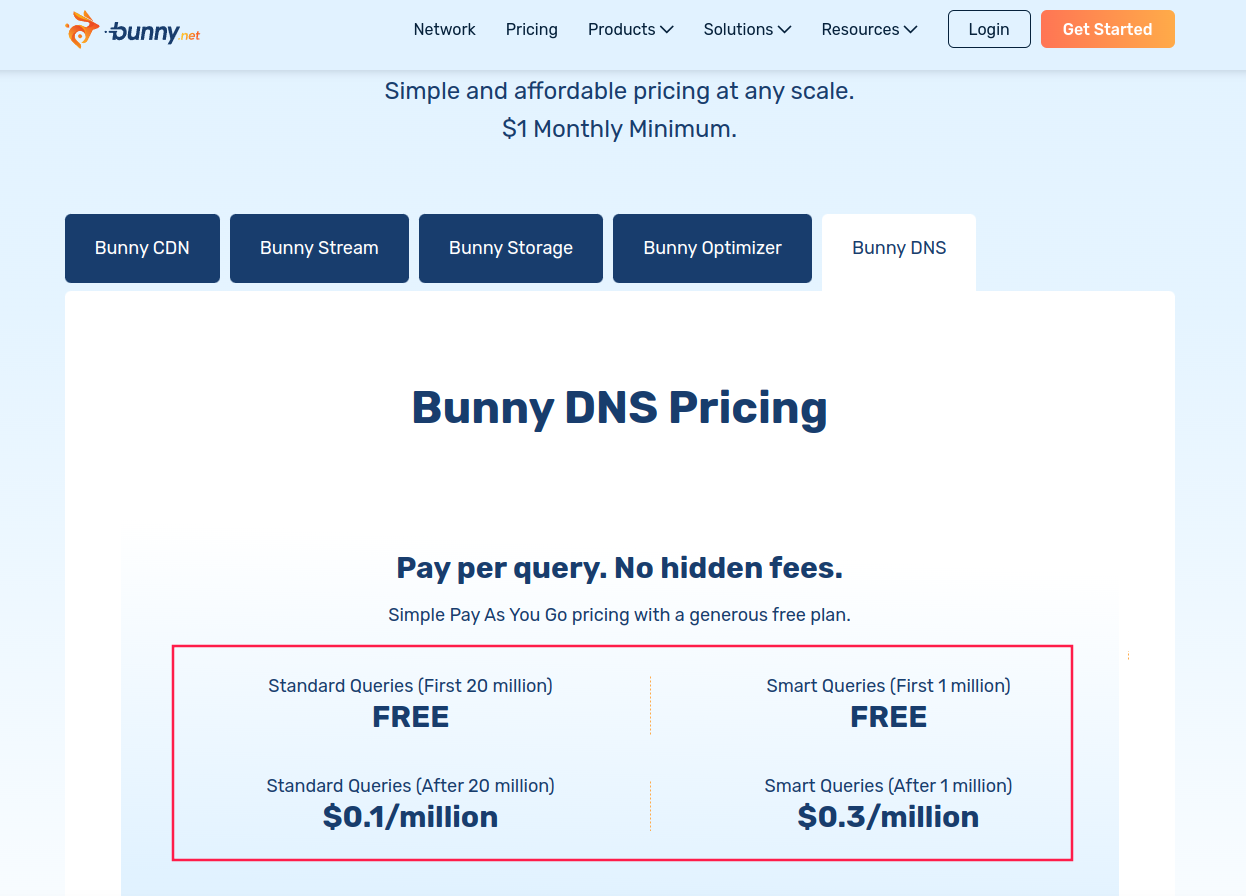The height and width of the screenshot is (896, 1246).
Task: Click FREE under Smart Queries first 1 million
Action: [888, 717]
